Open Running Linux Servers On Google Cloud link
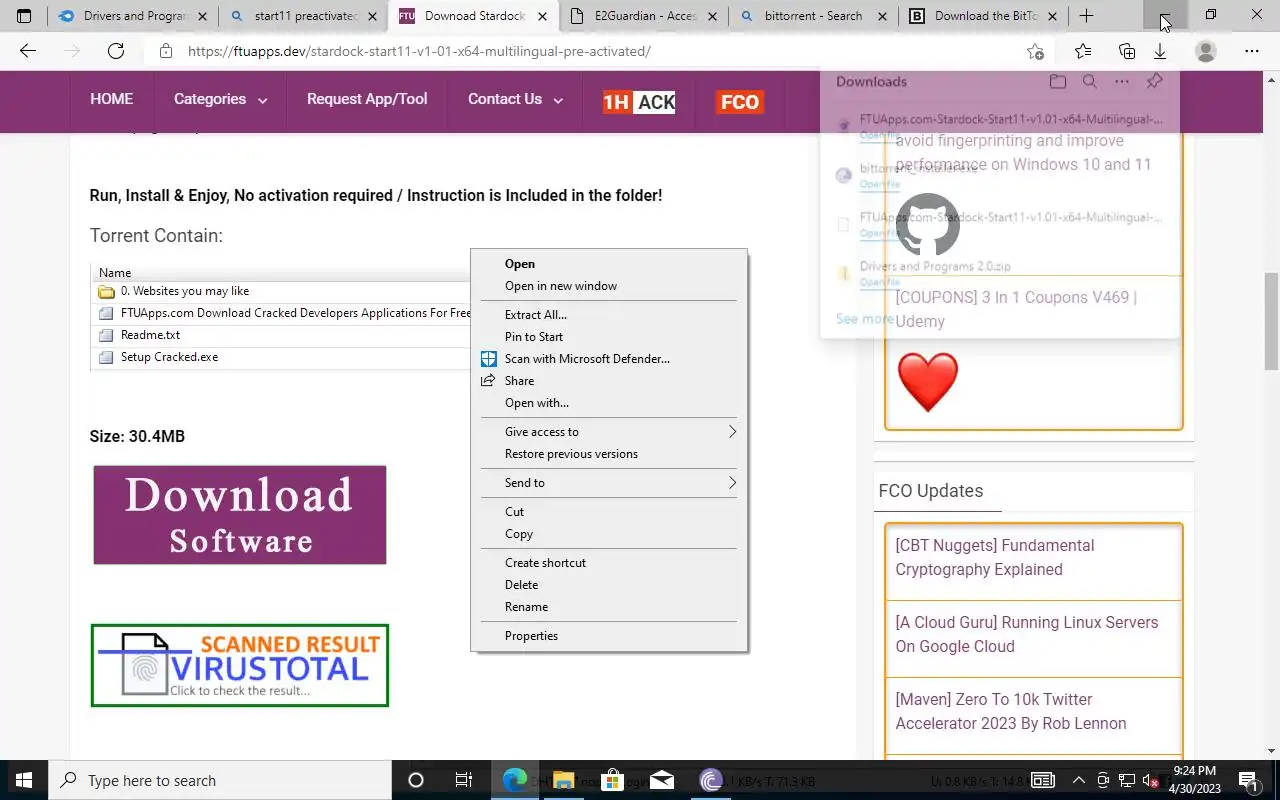Viewport: 1280px width, 800px height. 1027,634
